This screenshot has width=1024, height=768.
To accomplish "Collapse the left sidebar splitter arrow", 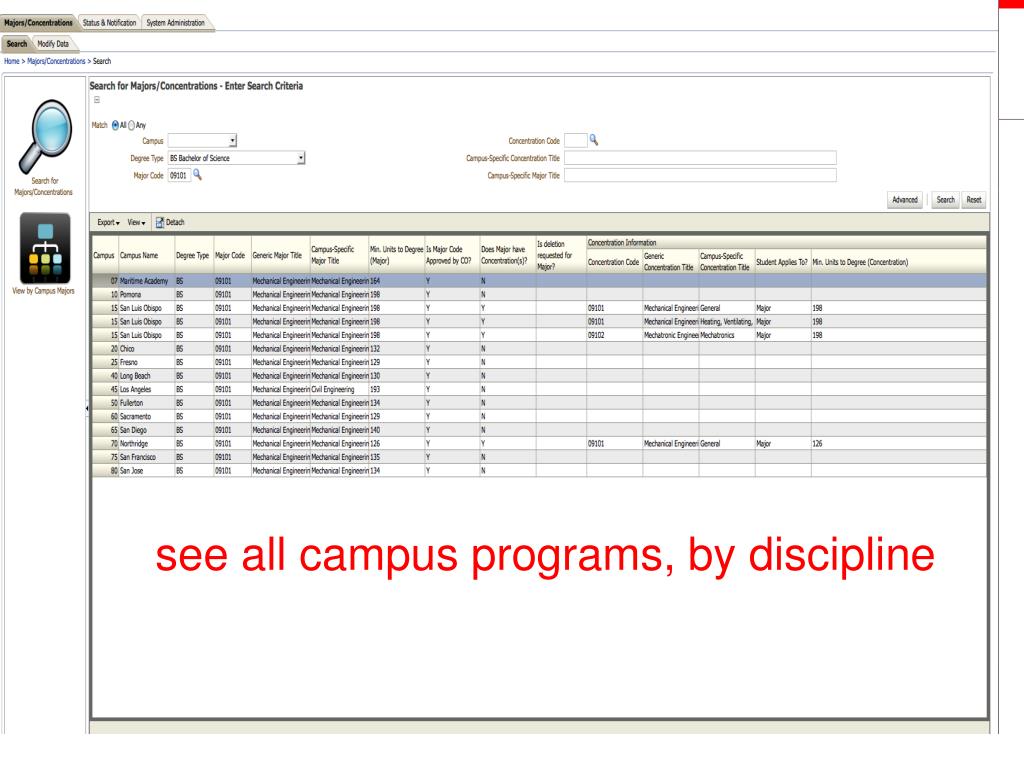I will point(87,408).
